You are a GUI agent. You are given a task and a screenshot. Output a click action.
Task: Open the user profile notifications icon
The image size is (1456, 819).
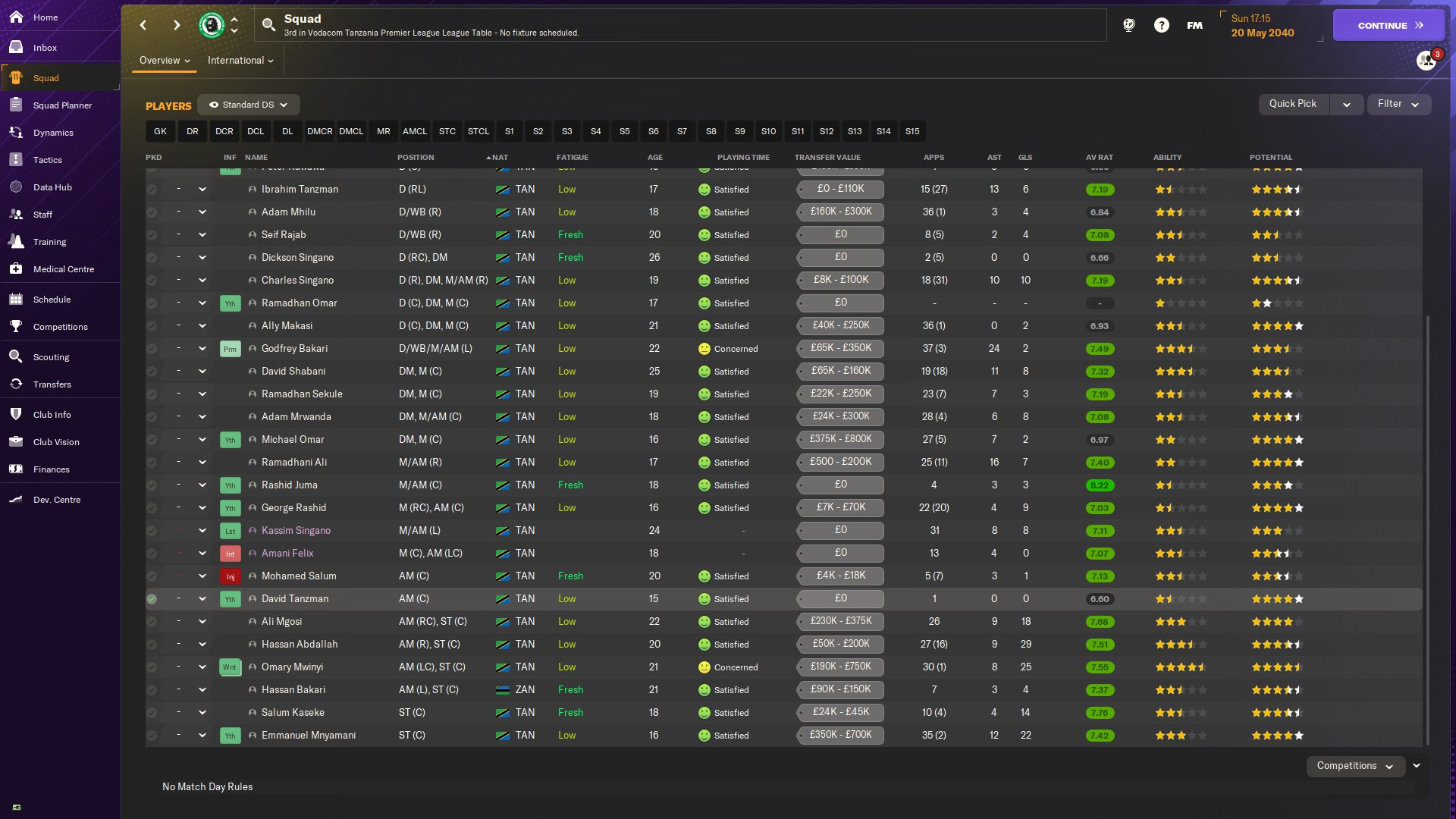tap(1426, 60)
